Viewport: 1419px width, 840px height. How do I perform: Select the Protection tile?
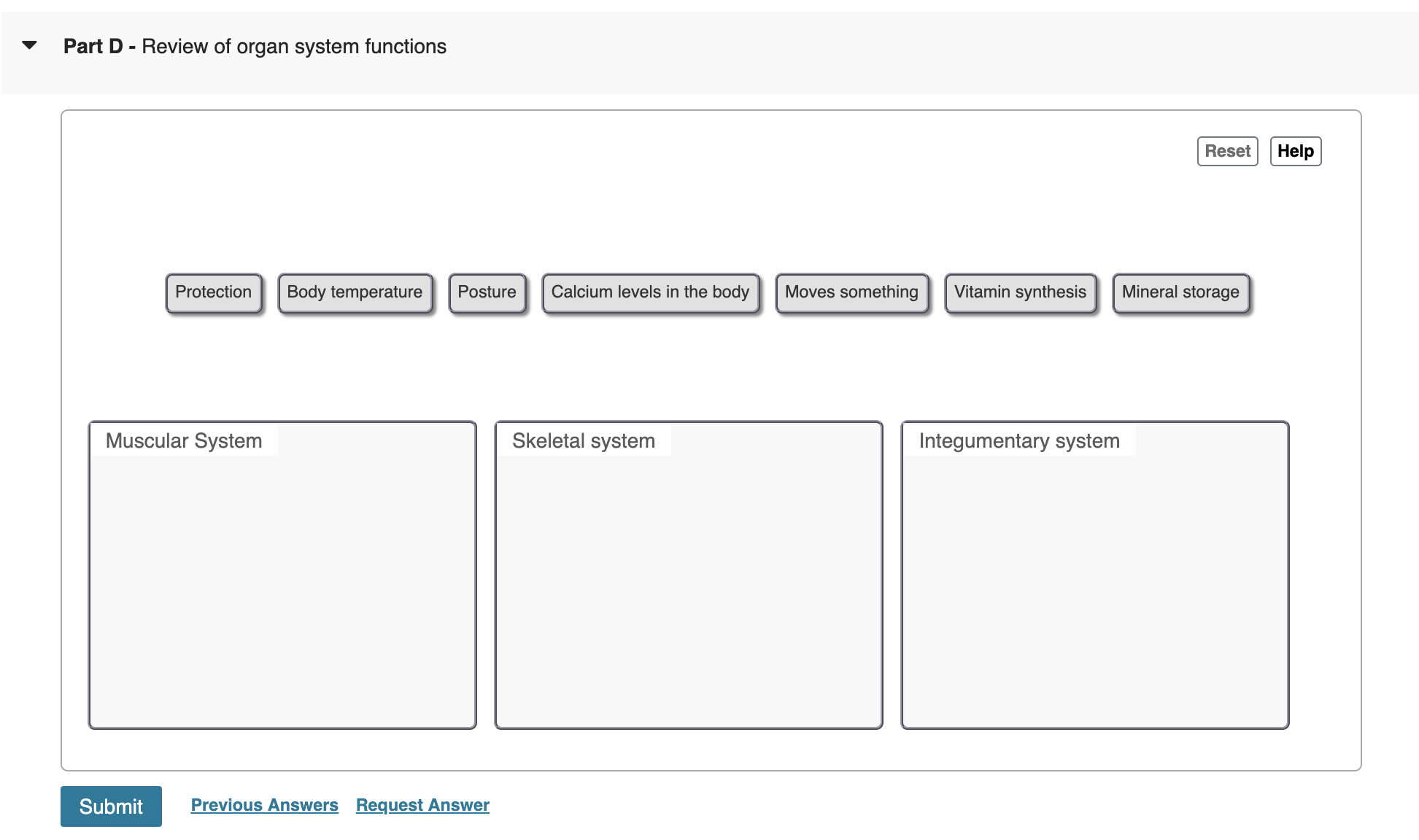[213, 292]
